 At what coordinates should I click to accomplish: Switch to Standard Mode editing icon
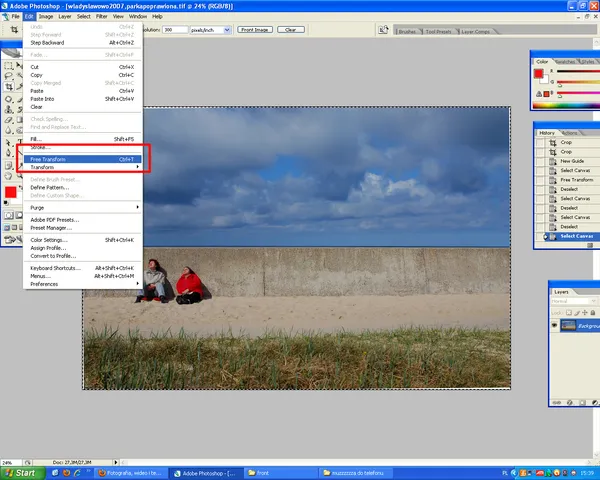click(x=8, y=216)
